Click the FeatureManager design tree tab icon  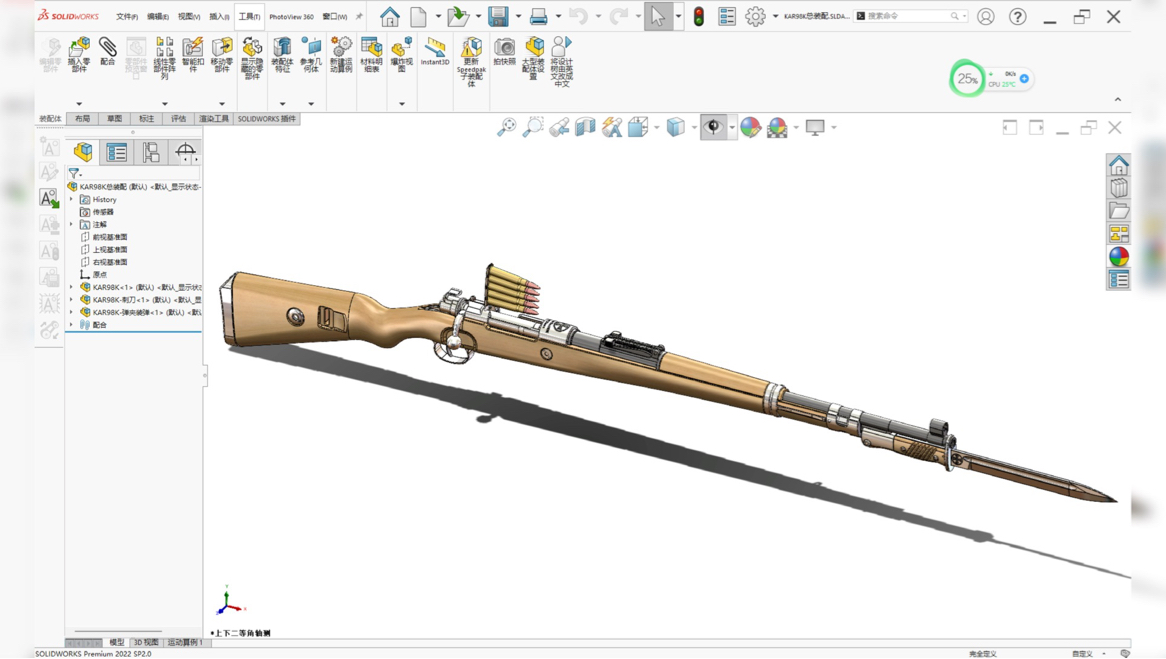click(x=83, y=152)
